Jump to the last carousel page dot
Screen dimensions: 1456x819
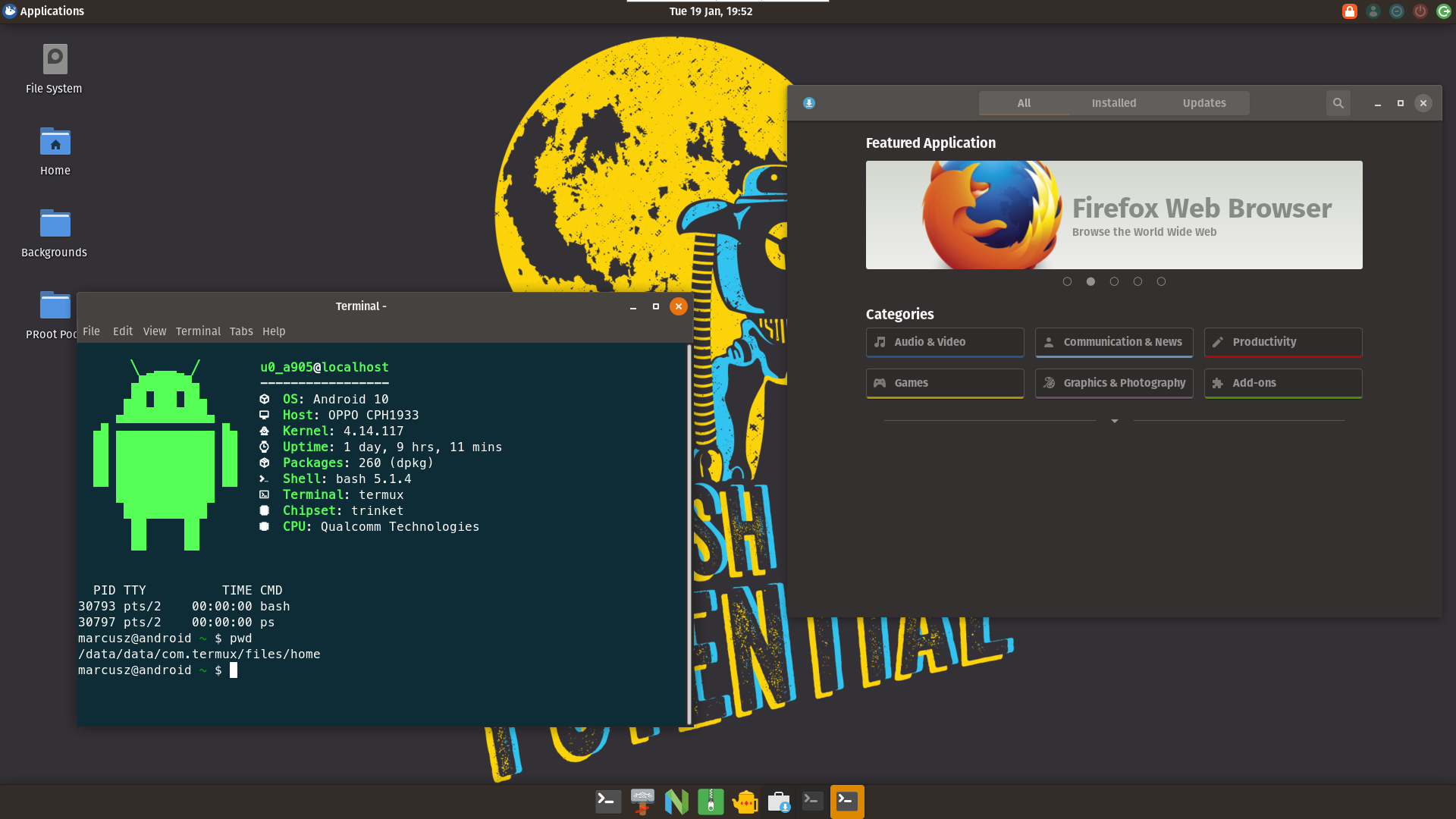[1160, 281]
